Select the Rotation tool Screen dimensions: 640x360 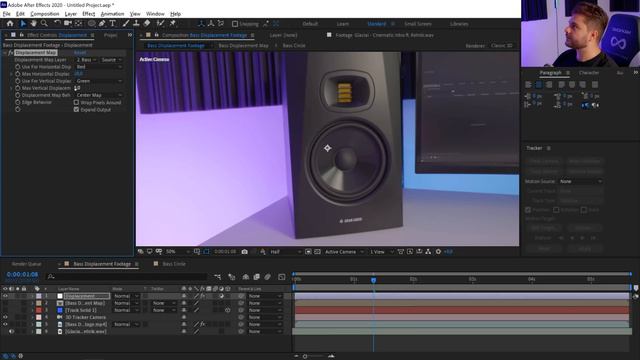click(x=57, y=24)
